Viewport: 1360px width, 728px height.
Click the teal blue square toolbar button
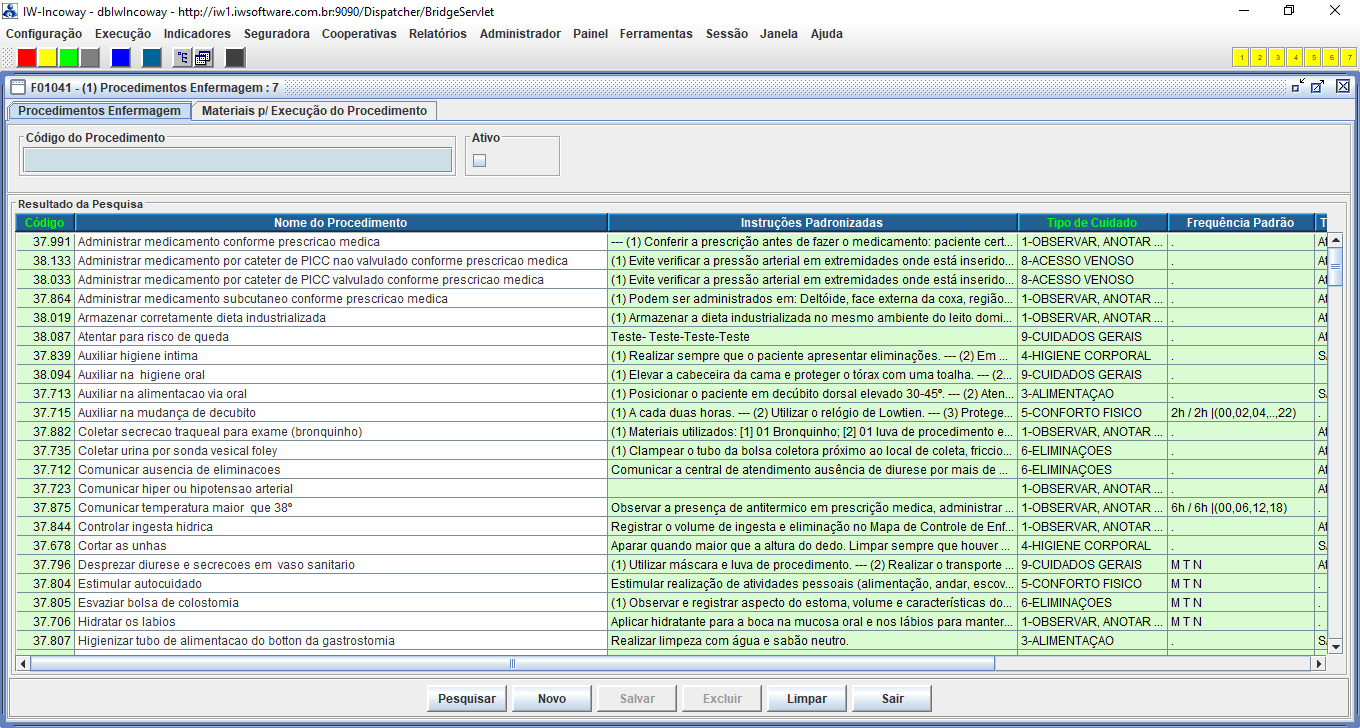point(152,57)
